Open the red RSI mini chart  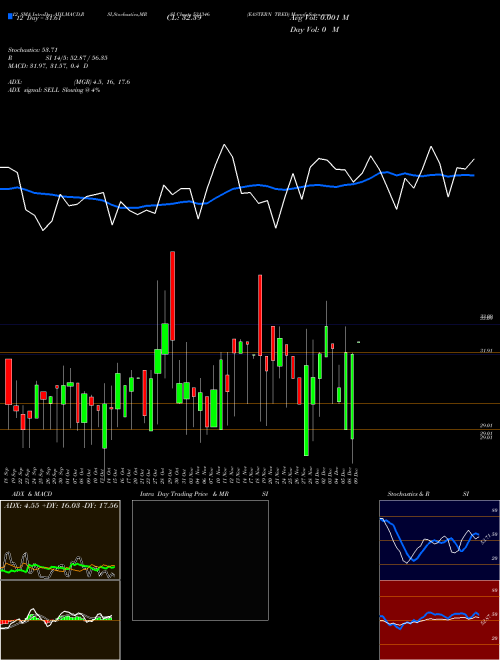click(x=439, y=620)
